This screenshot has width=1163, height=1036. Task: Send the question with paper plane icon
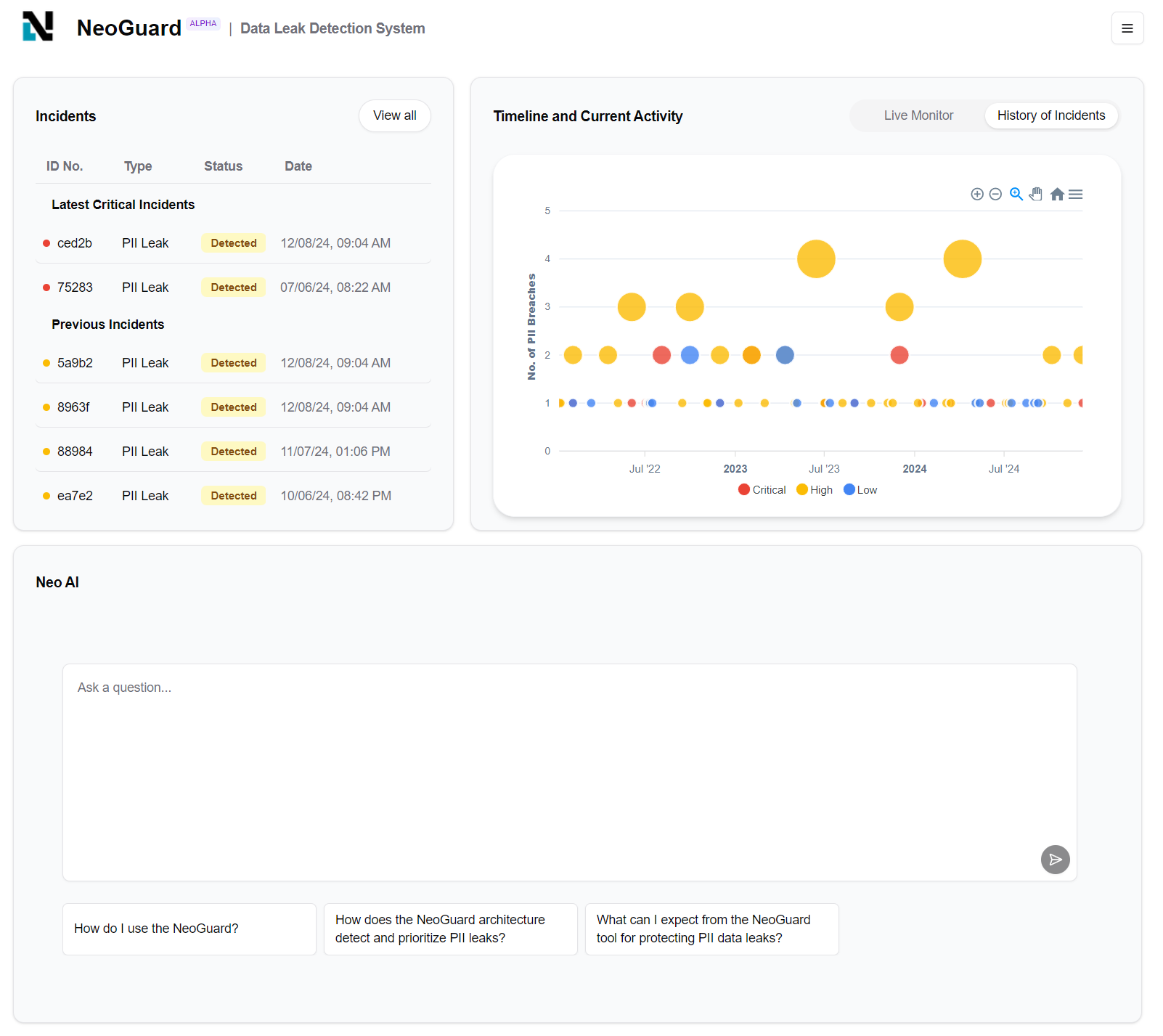[1056, 860]
